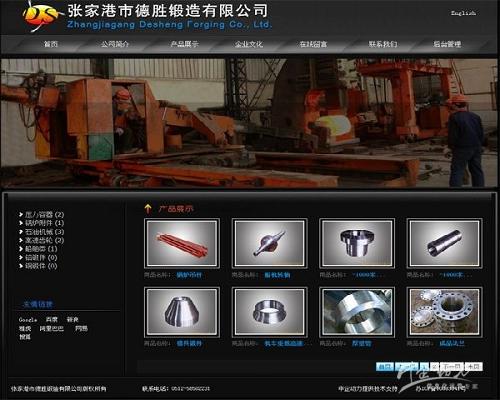
Task: Click product name link under cone forging
Action: tap(189, 343)
